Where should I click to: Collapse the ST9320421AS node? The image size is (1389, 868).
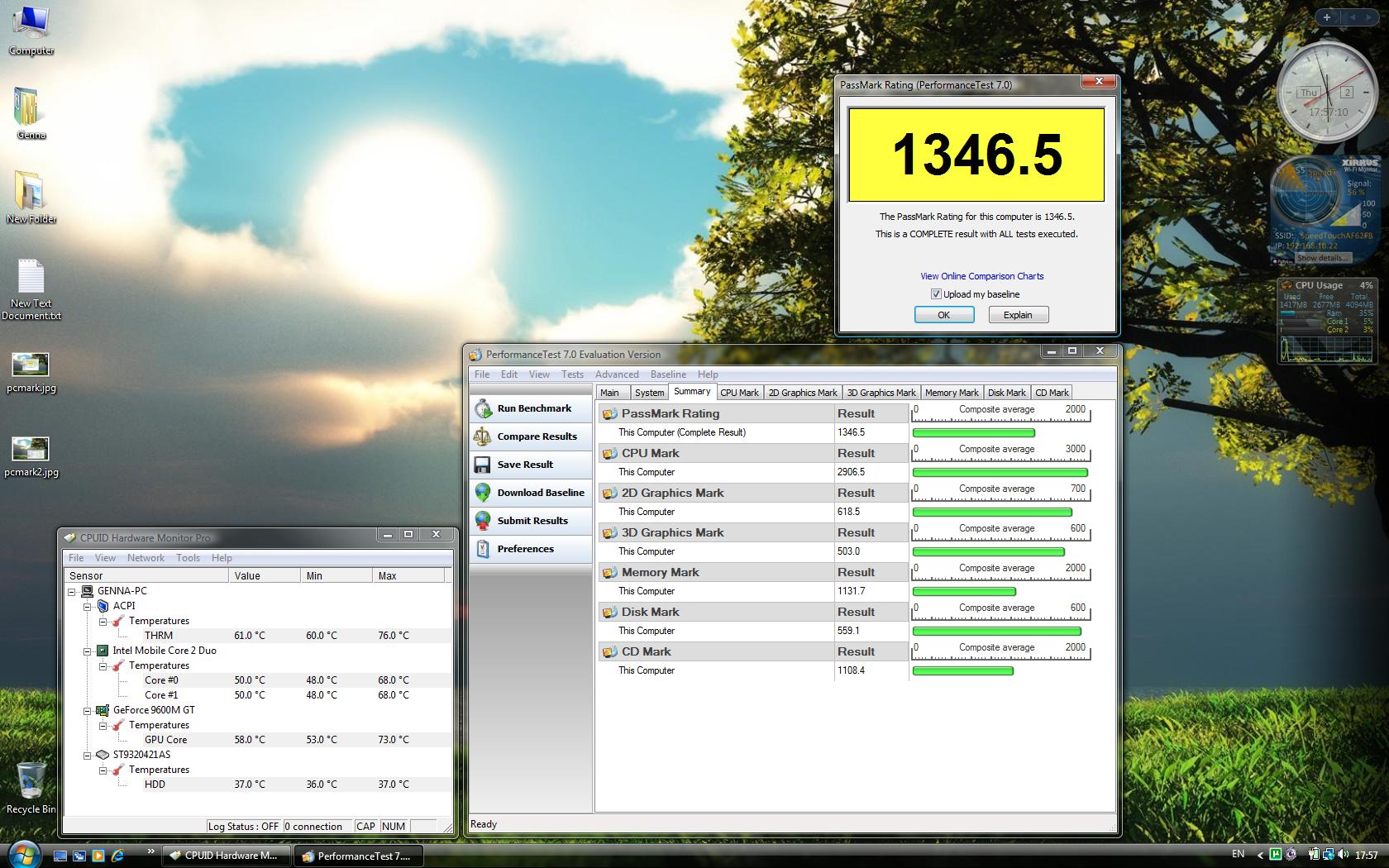click(x=87, y=755)
